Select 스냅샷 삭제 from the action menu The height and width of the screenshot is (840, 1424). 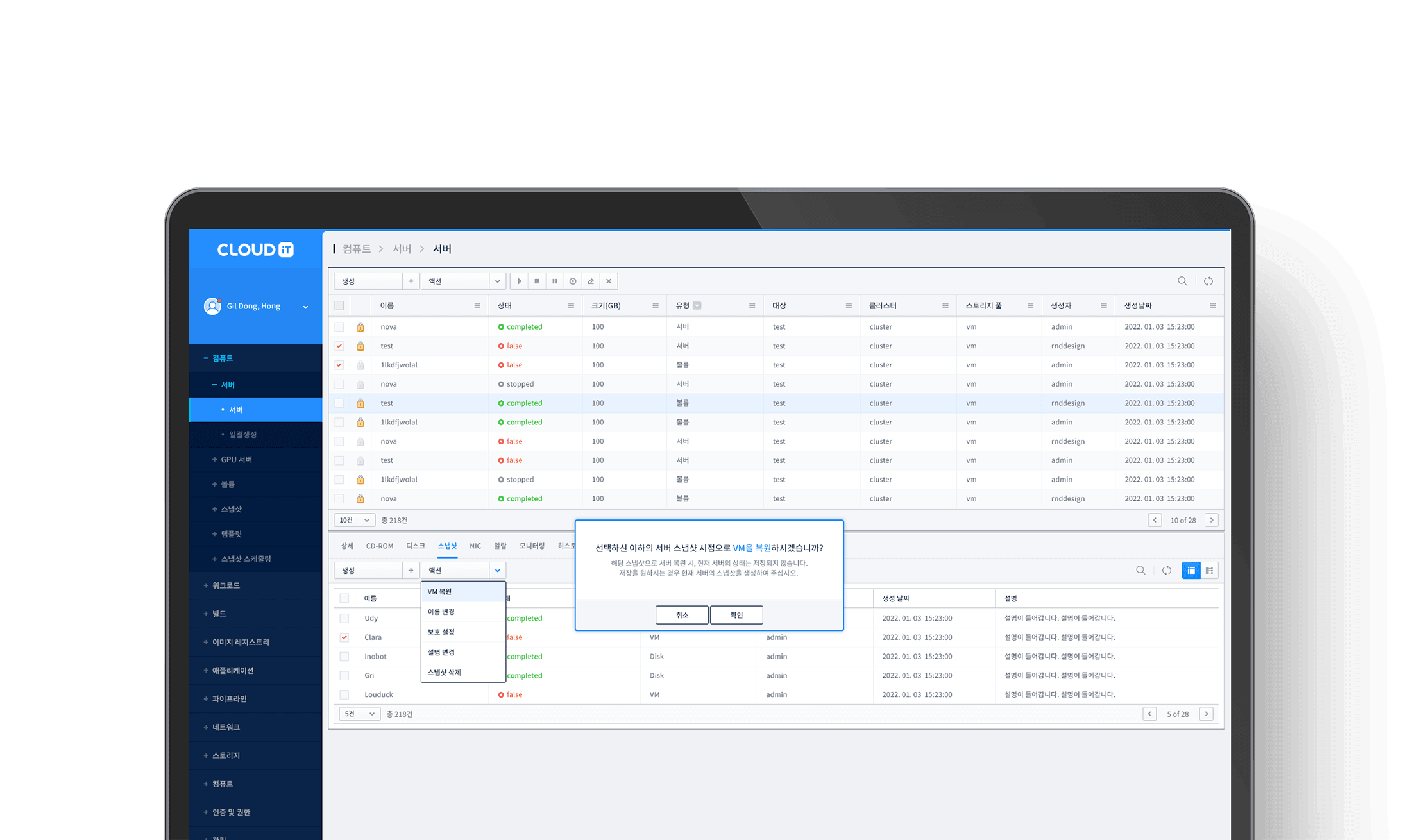click(x=463, y=672)
